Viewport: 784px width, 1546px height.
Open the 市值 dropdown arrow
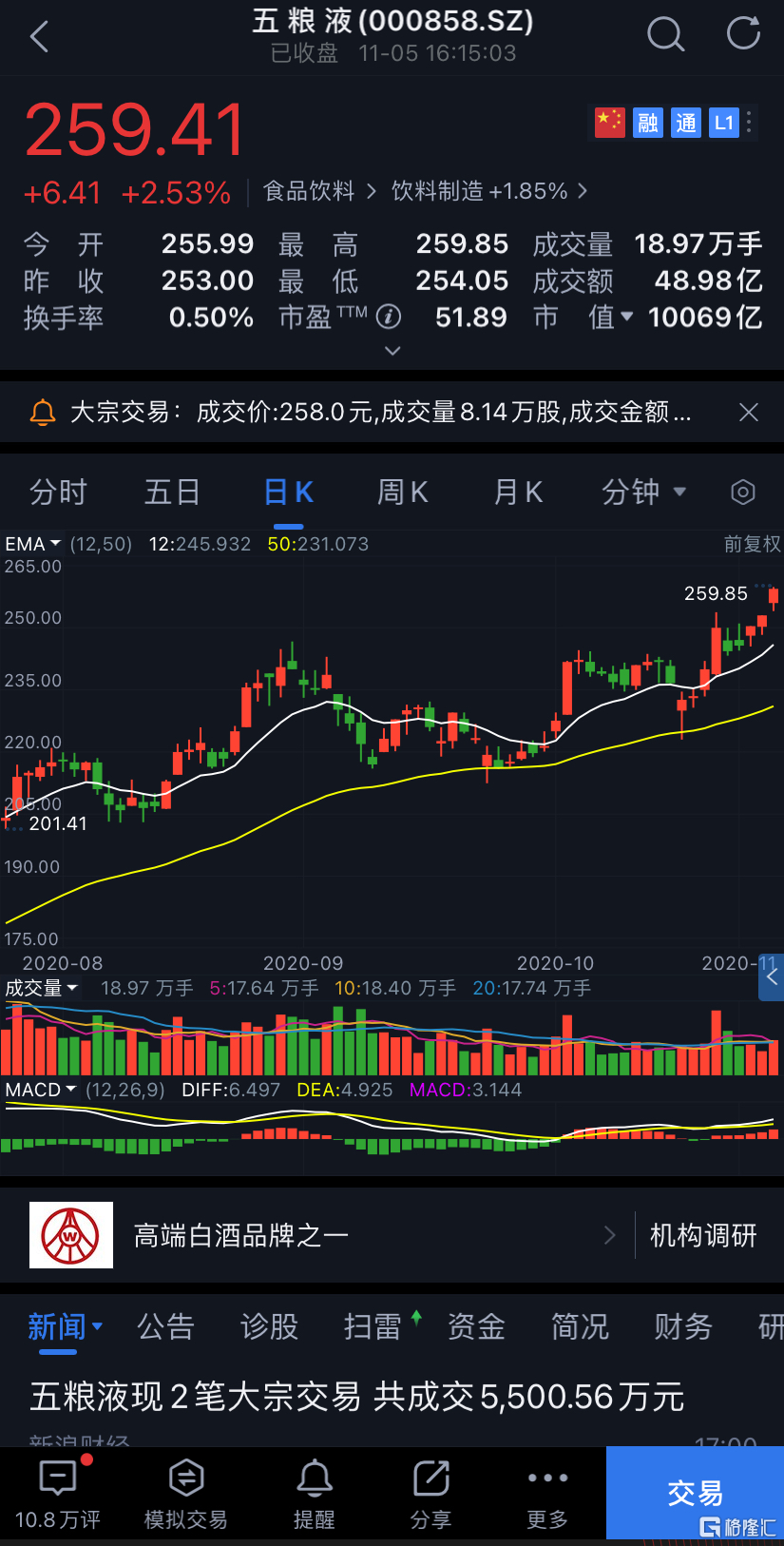coord(626,317)
